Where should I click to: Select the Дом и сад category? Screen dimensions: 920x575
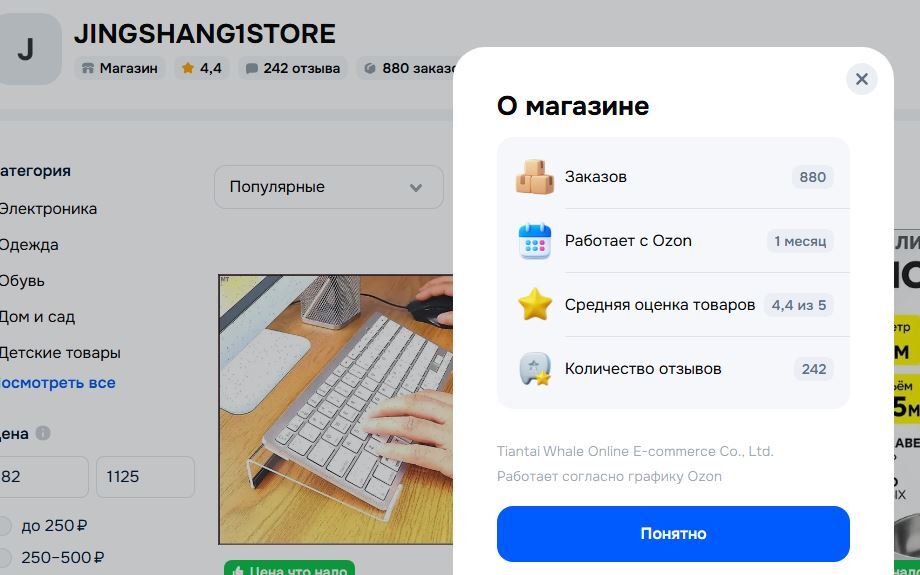pos(37,317)
